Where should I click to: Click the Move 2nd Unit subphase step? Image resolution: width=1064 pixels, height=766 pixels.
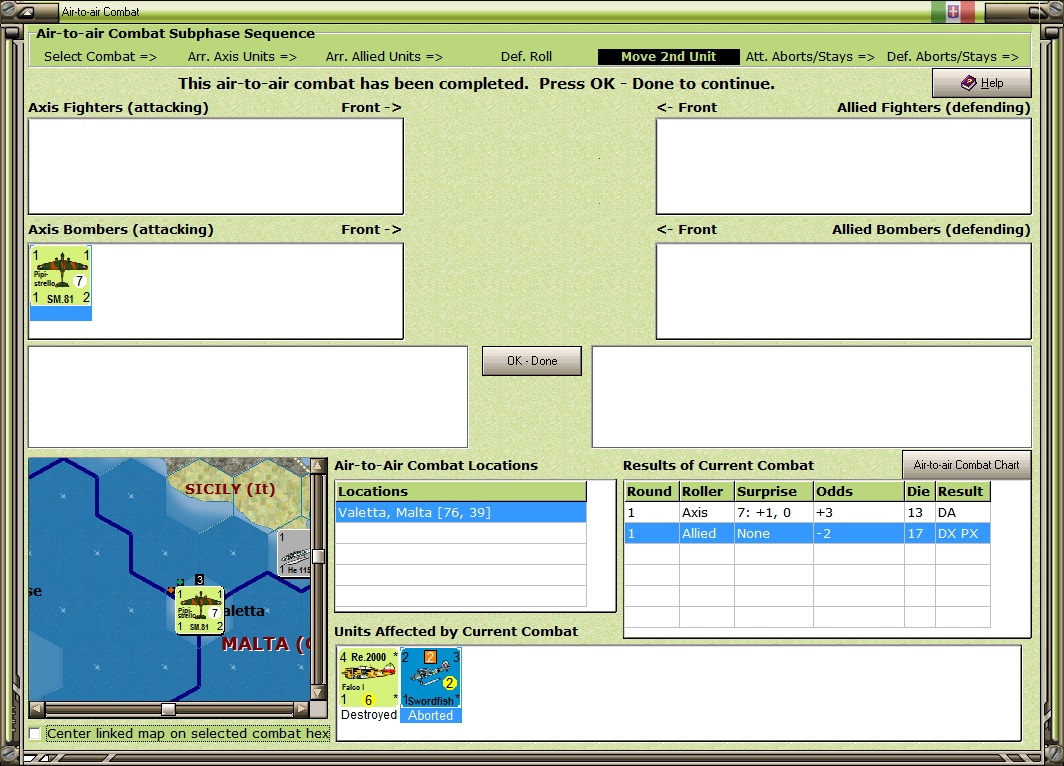[668, 57]
